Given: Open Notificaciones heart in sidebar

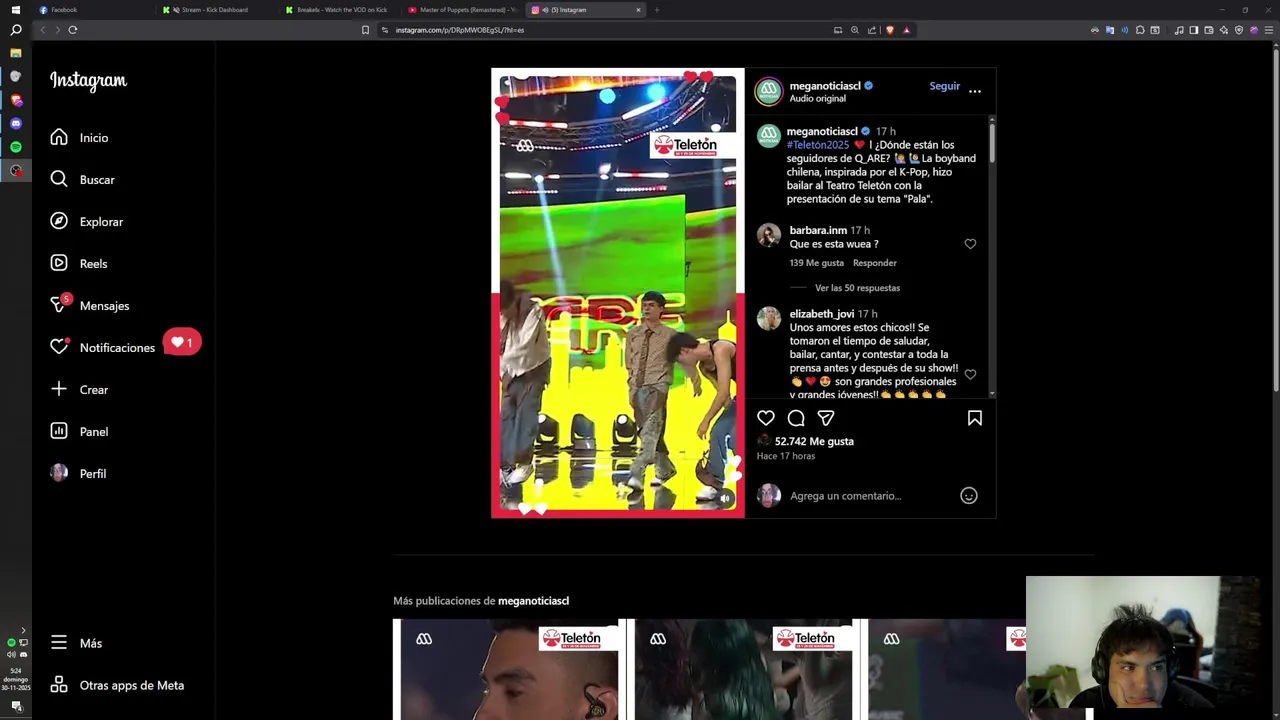Looking at the screenshot, I should (59, 347).
